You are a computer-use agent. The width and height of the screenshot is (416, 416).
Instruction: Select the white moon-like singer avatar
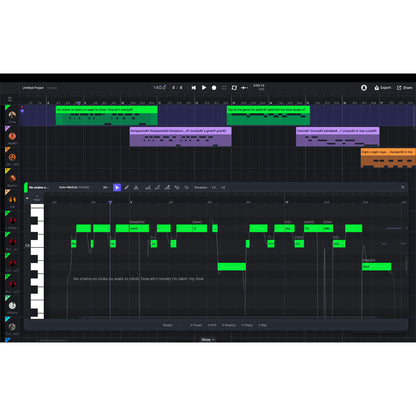click(x=12, y=305)
